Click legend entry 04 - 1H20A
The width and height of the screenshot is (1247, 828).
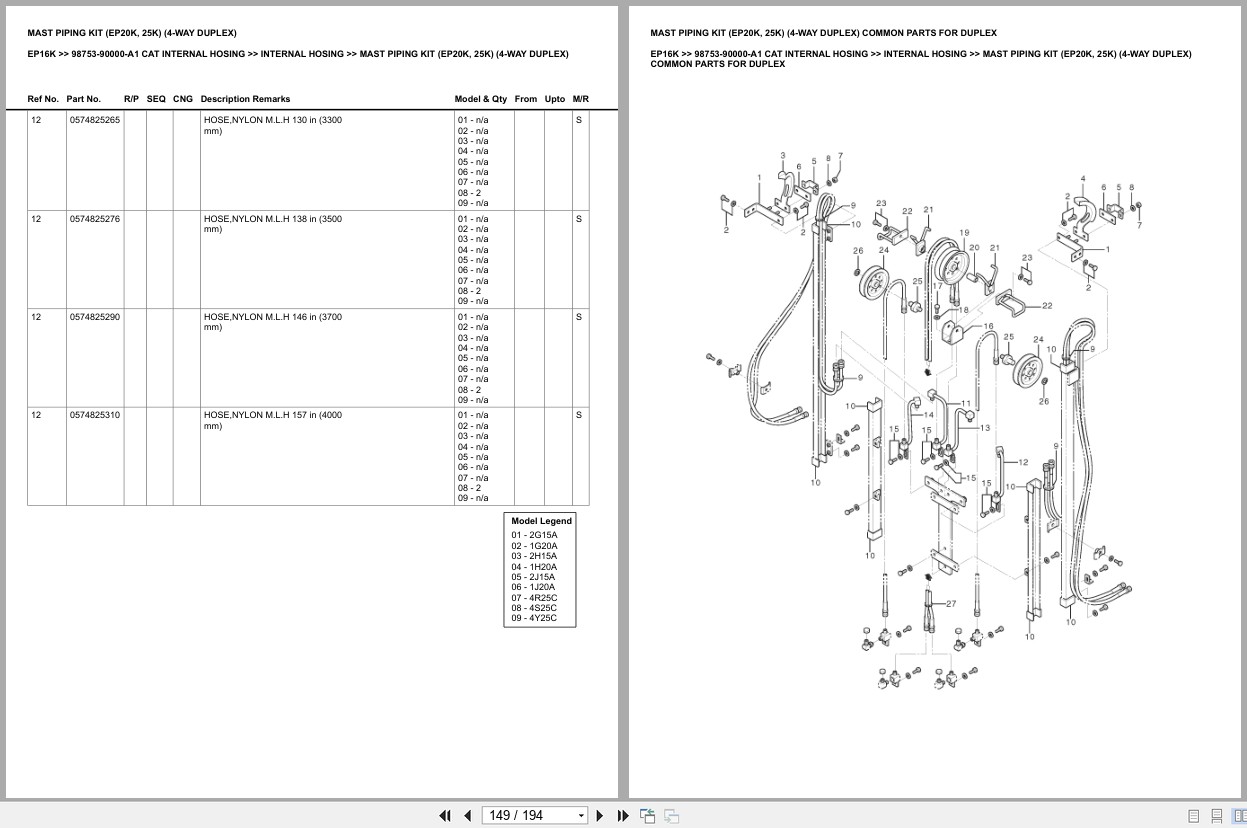pos(535,566)
